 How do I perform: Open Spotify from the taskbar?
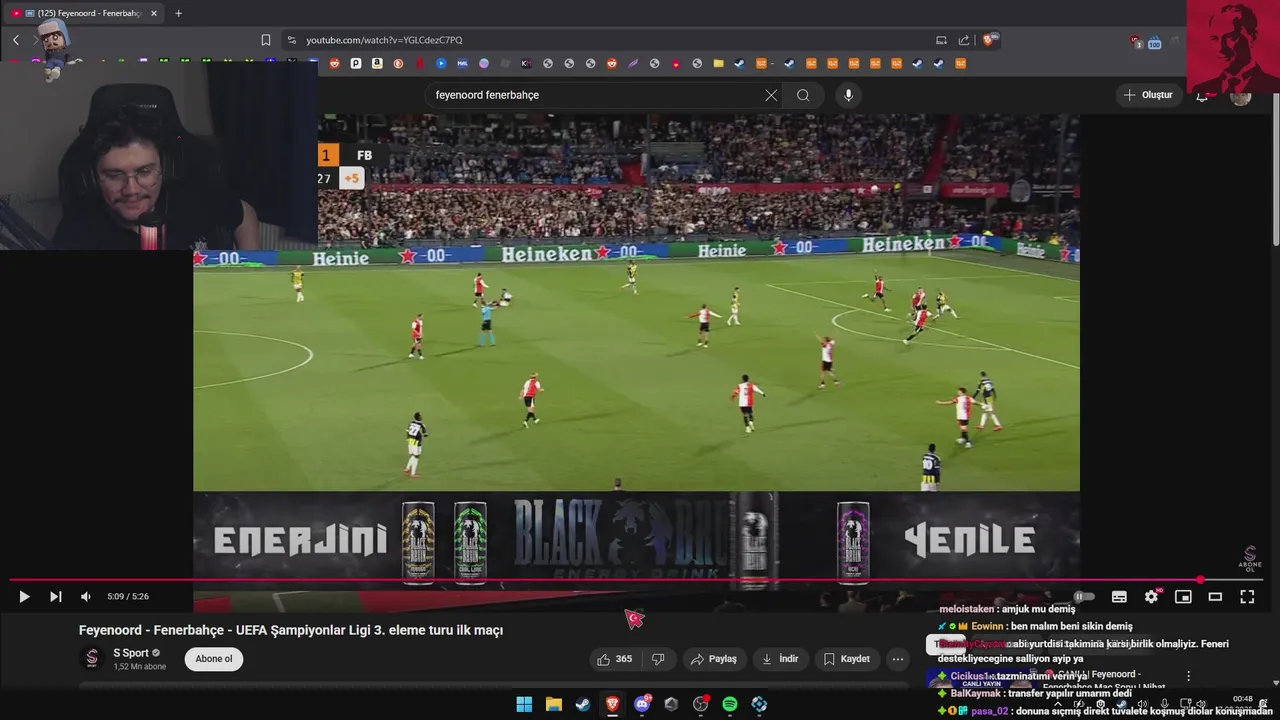(730, 704)
